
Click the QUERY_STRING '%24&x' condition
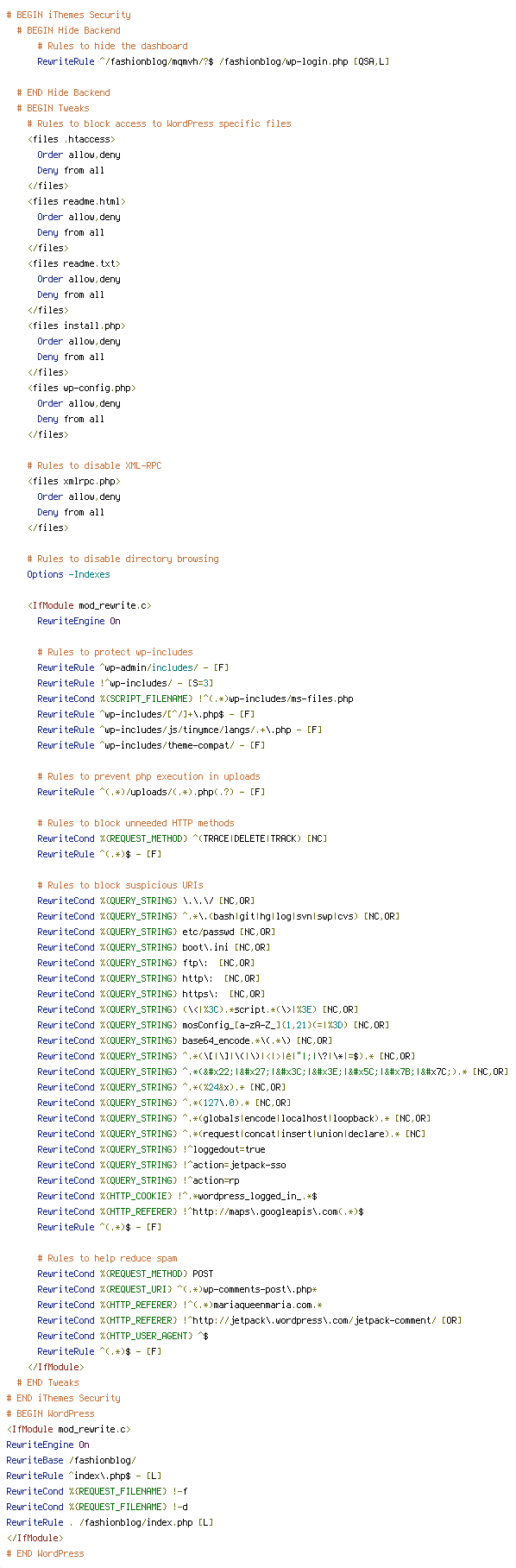tap(161, 1087)
